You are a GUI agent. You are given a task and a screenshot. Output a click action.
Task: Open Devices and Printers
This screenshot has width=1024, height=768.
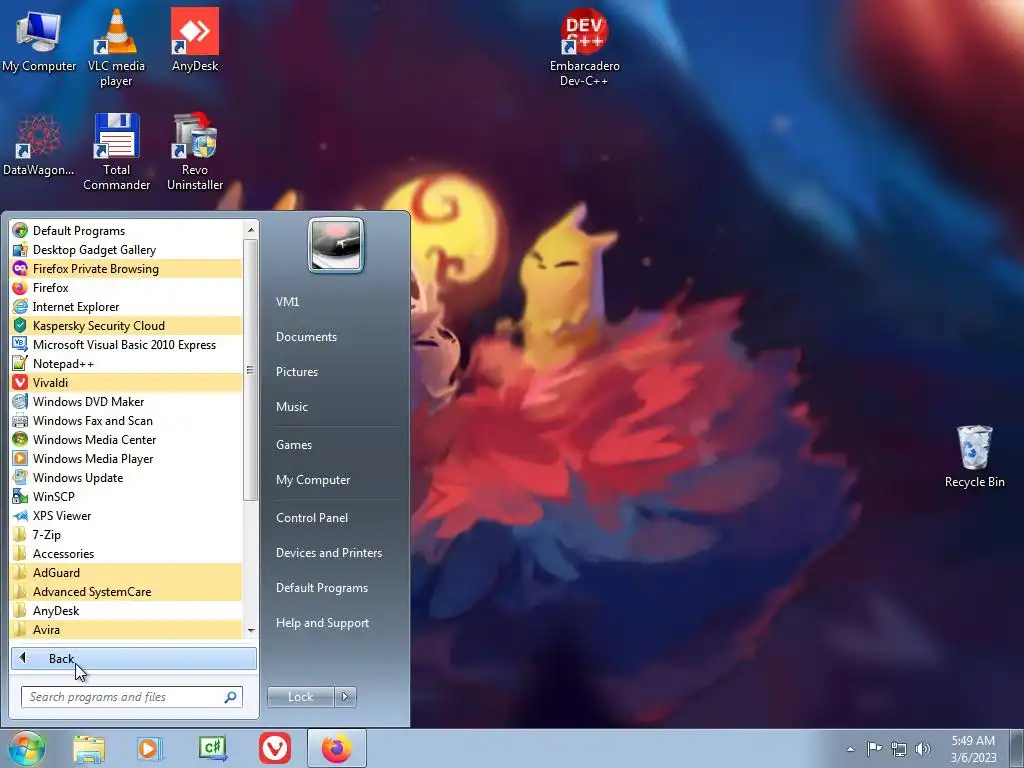pos(328,553)
